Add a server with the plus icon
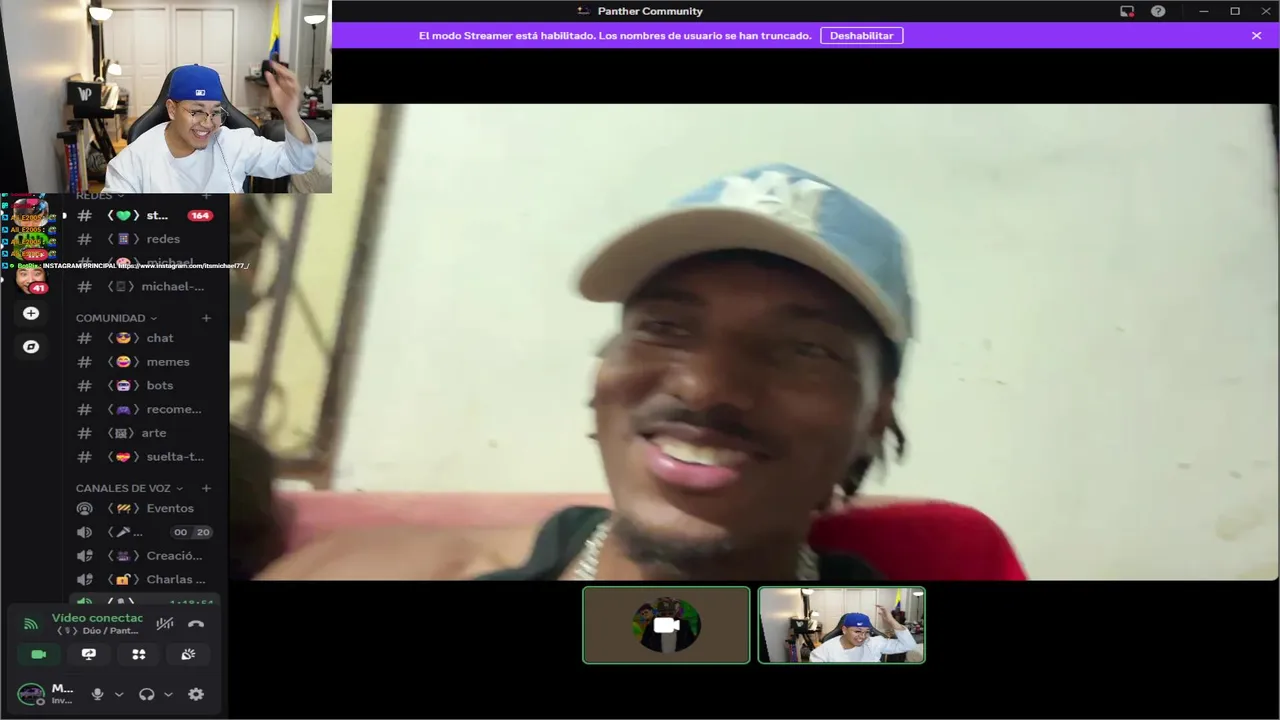Viewport: 1280px width, 720px height. (x=31, y=313)
